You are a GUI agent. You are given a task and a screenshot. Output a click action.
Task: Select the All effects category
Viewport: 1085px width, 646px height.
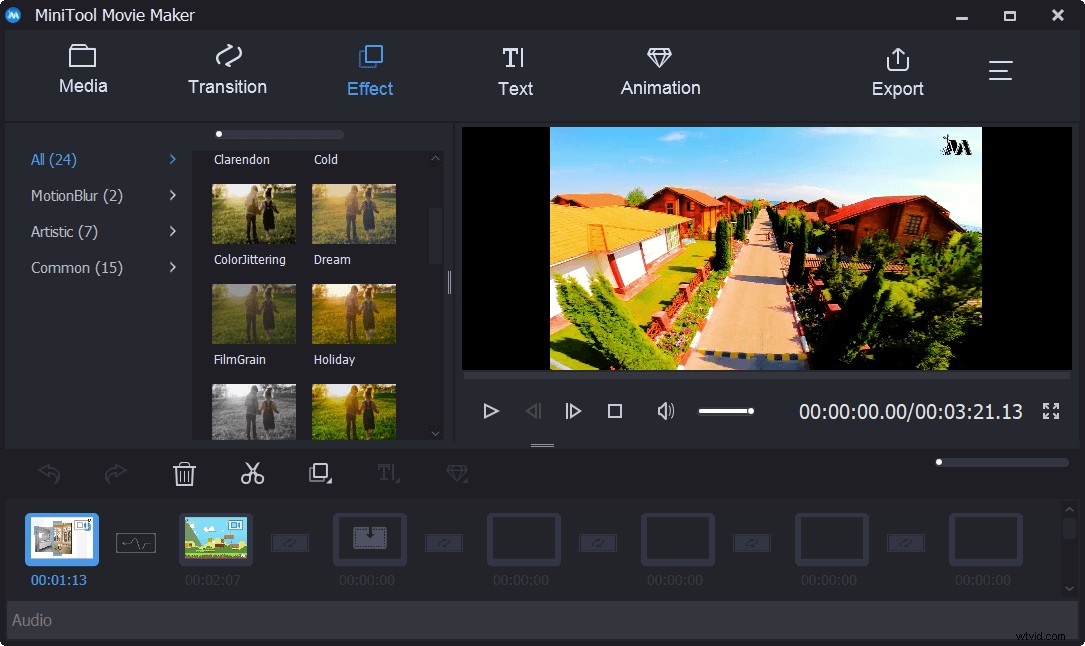pos(53,159)
